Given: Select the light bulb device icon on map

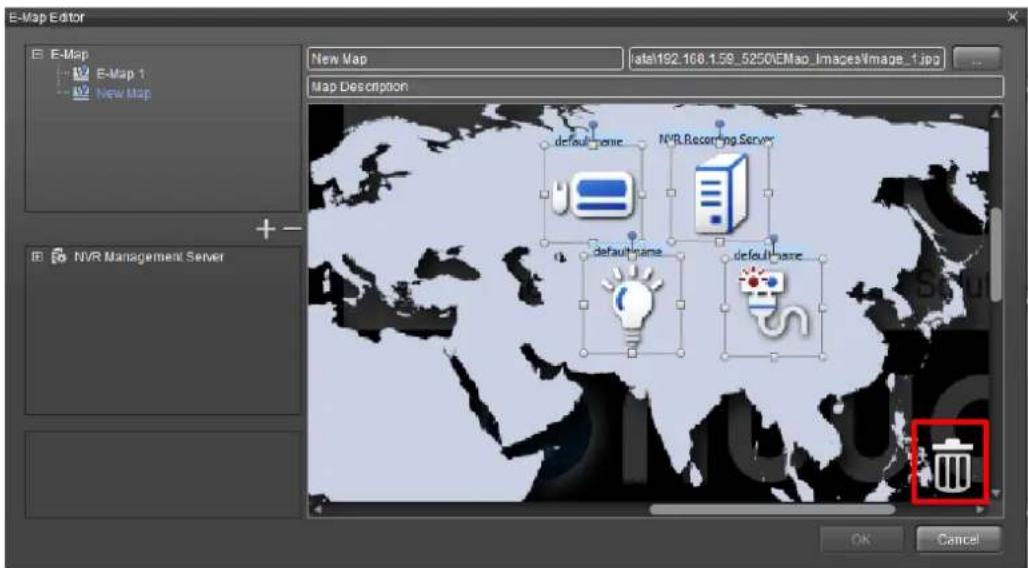Looking at the screenshot, I should 632,304.
